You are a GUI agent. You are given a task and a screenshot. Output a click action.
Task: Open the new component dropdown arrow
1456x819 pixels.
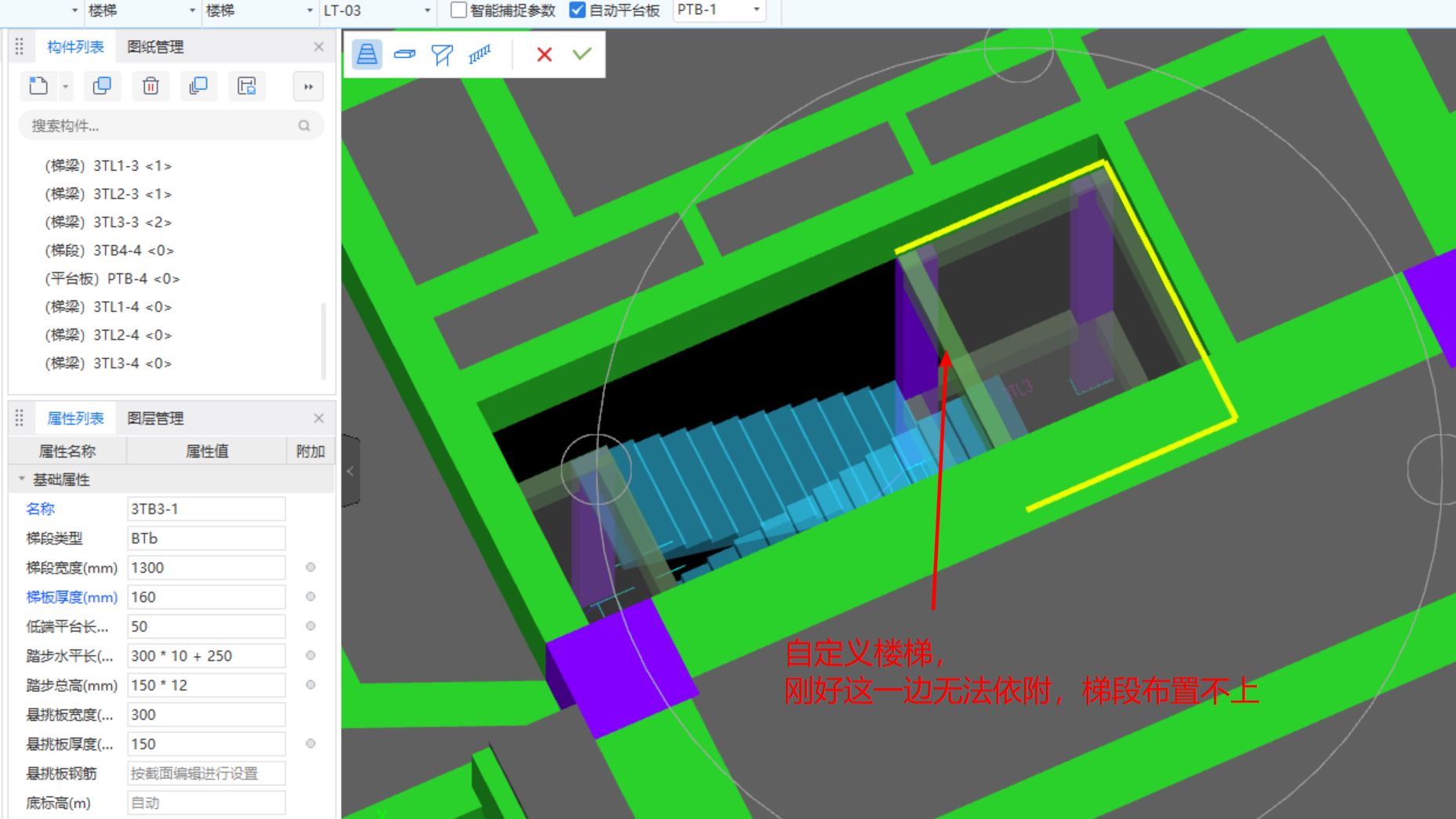click(x=66, y=87)
